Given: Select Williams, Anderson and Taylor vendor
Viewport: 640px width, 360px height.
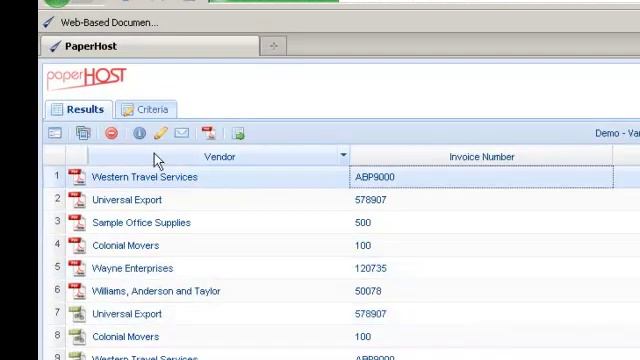Looking at the screenshot, I should tap(156, 291).
